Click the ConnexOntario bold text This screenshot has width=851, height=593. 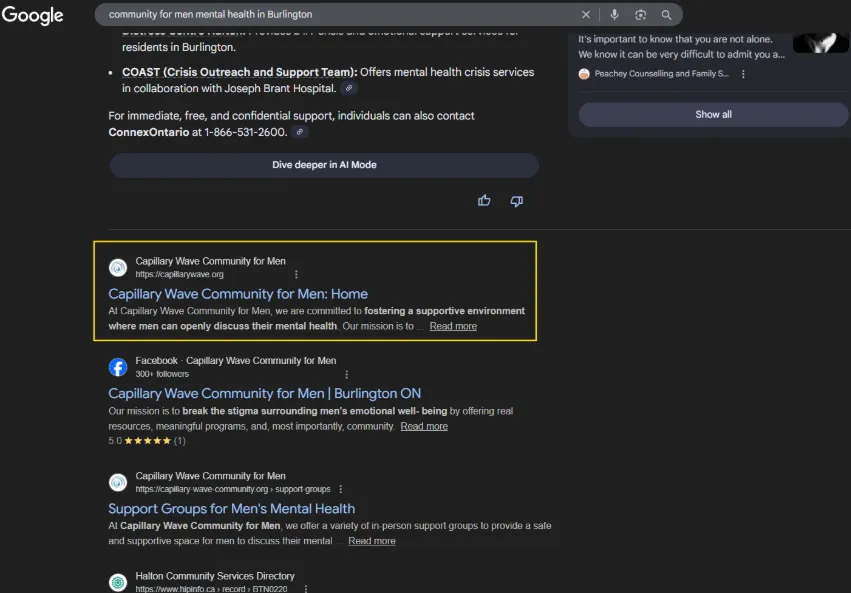pos(149,132)
